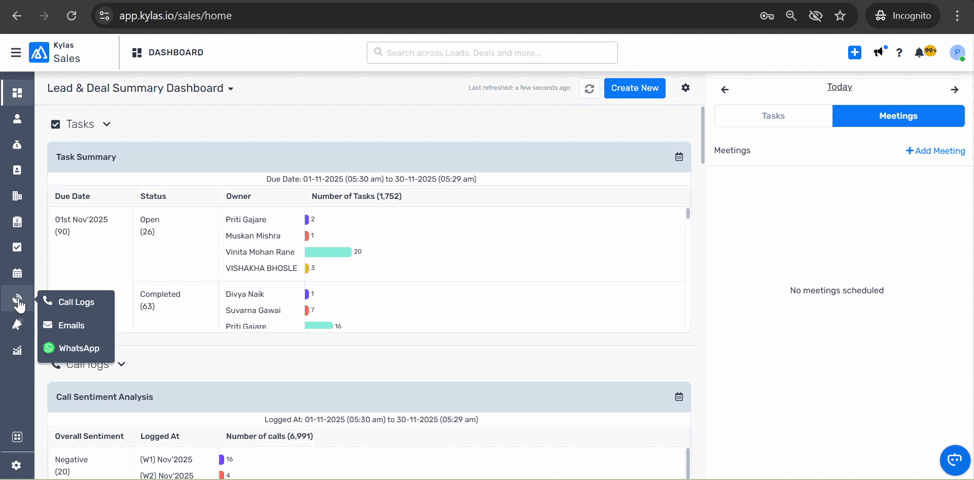Open Task Summary calendar date filter
This screenshot has height=480, width=974.
pos(679,157)
